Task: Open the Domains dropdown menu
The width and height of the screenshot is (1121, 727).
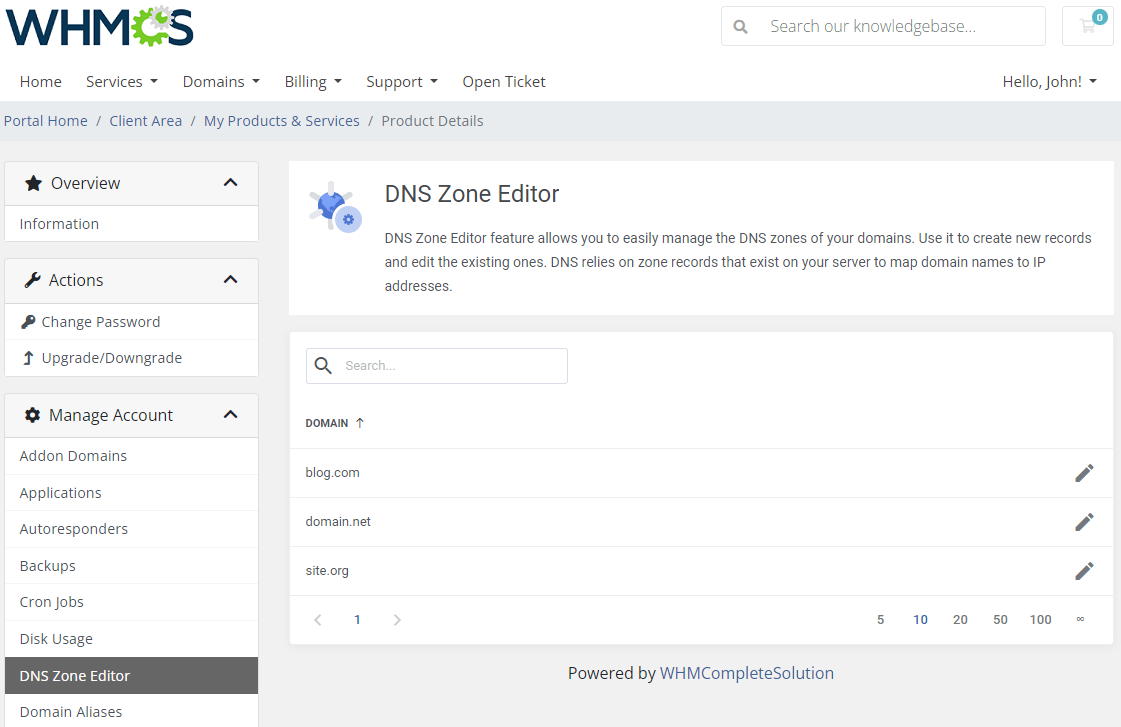Action: pos(221,81)
